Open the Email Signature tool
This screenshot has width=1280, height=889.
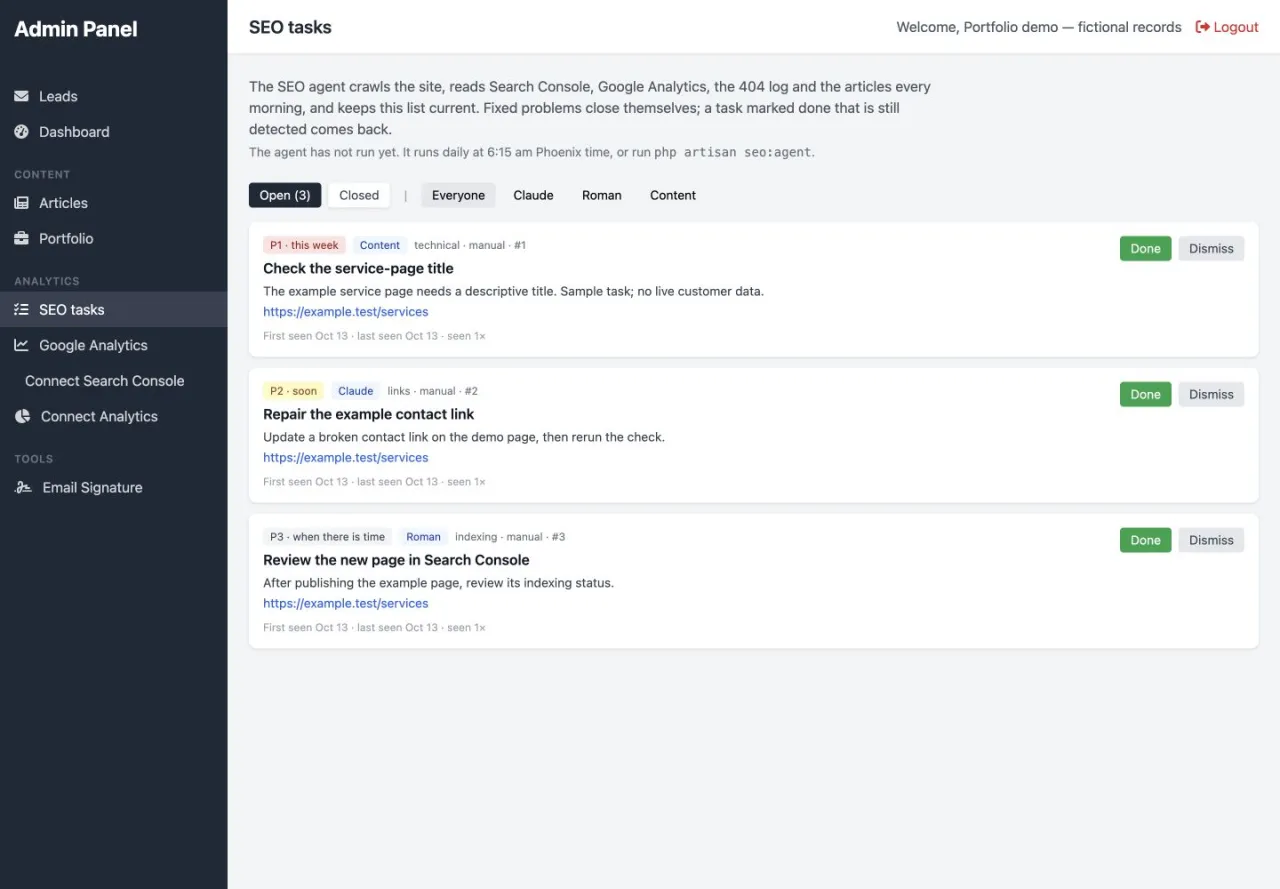point(114,488)
